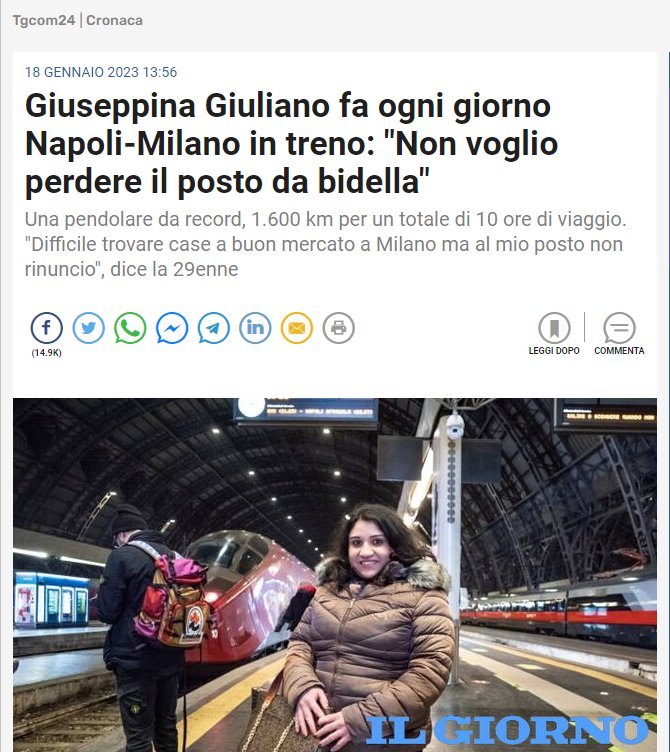Send article by email icon

(x=297, y=328)
